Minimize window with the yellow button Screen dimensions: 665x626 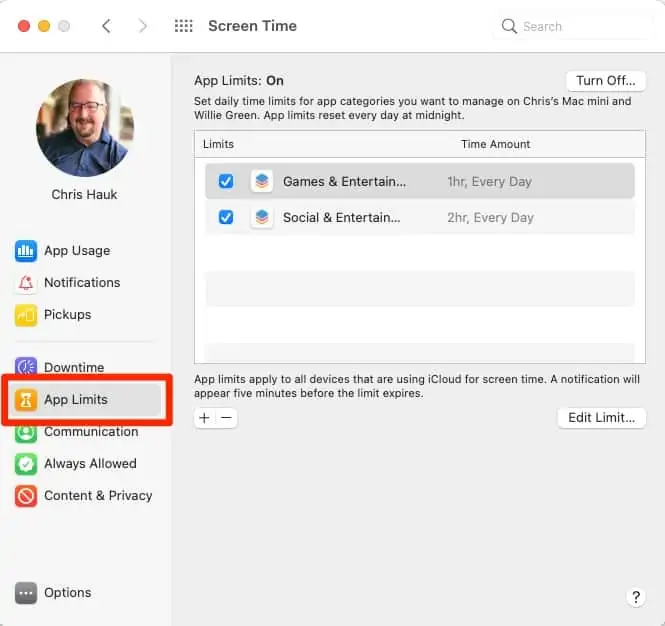coord(44,26)
